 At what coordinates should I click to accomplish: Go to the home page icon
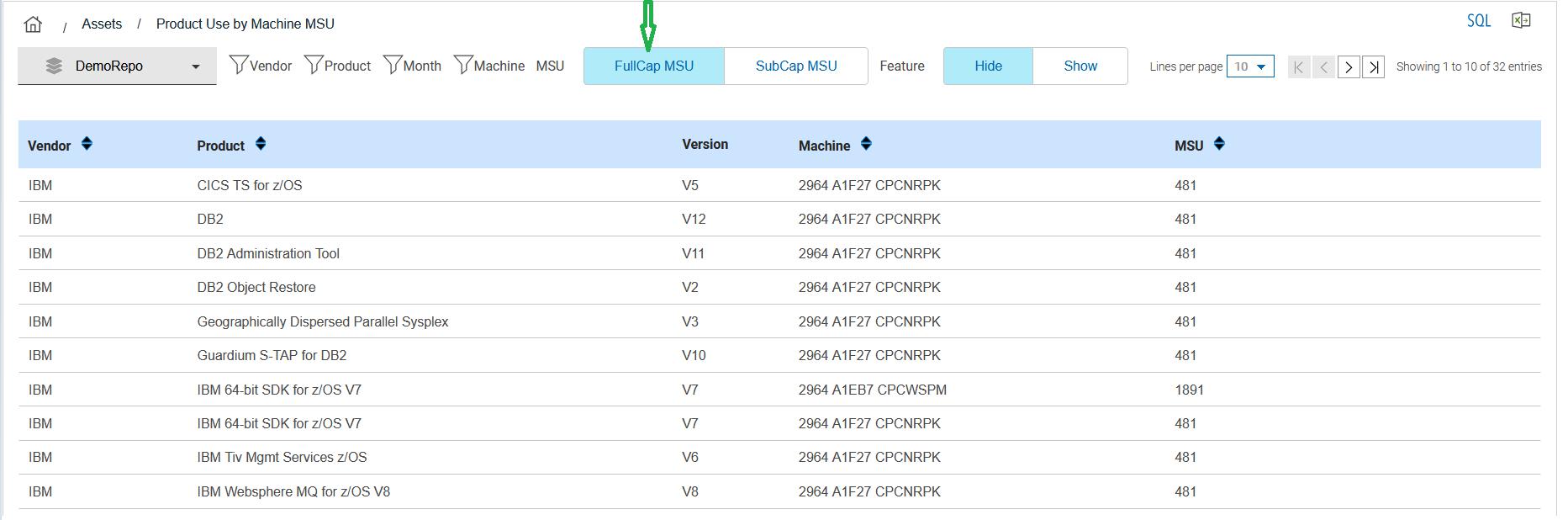[x=33, y=24]
